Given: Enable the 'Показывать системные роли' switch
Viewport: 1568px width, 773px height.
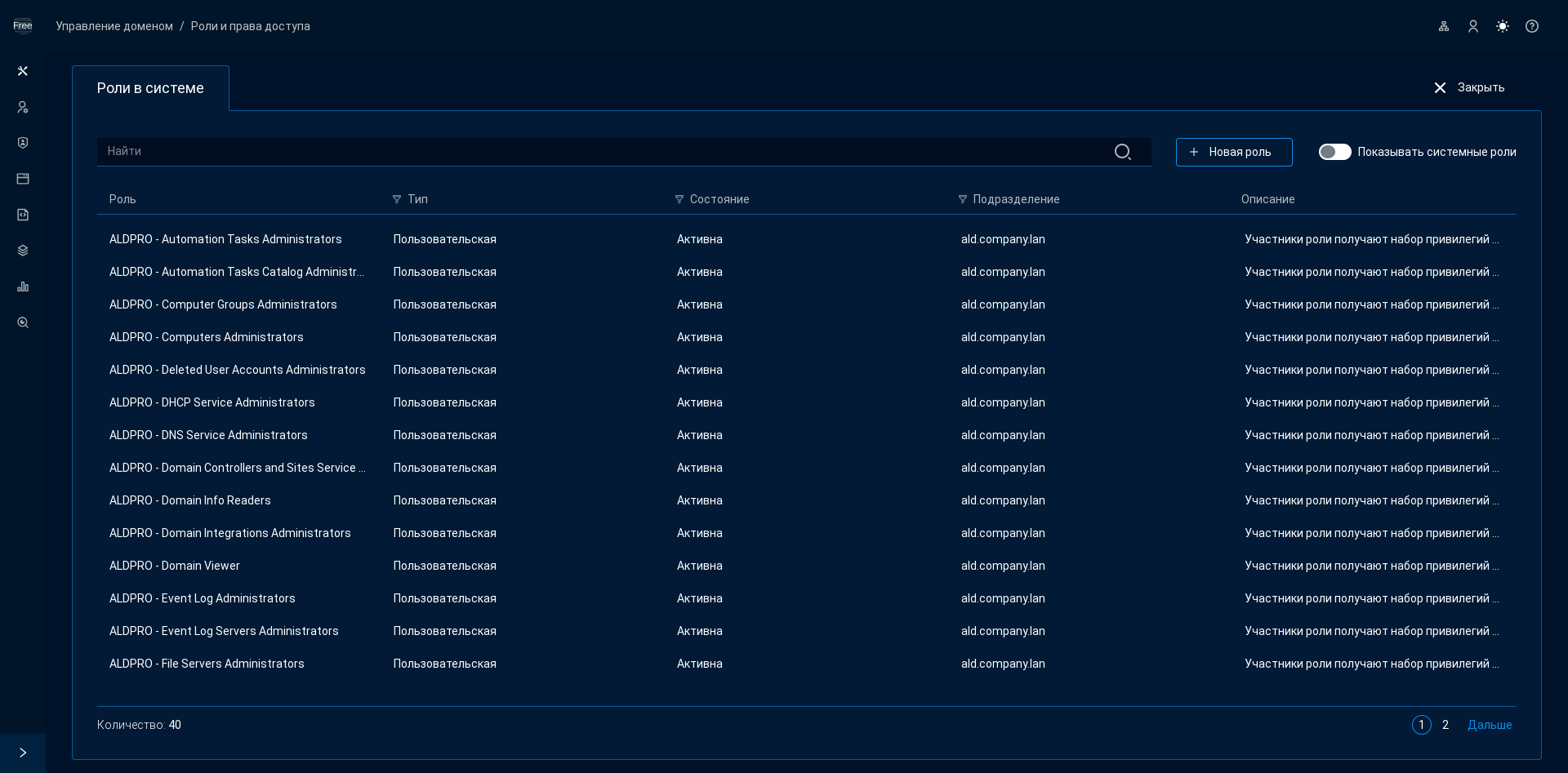Looking at the screenshot, I should pyautogui.click(x=1334, y=152).
